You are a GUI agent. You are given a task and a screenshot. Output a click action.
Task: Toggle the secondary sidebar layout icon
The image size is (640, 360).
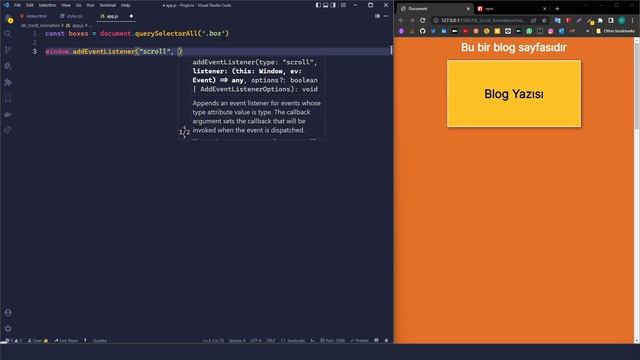click(x=333, y=5)
